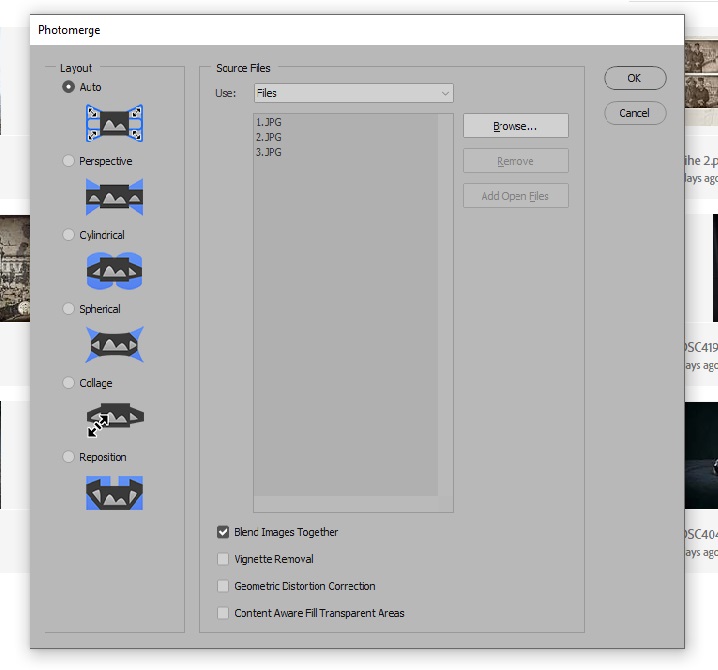Select 3.JPG in the source list
Image resolution: width=718 pixels, height=670 pixels.
[269, 152]
